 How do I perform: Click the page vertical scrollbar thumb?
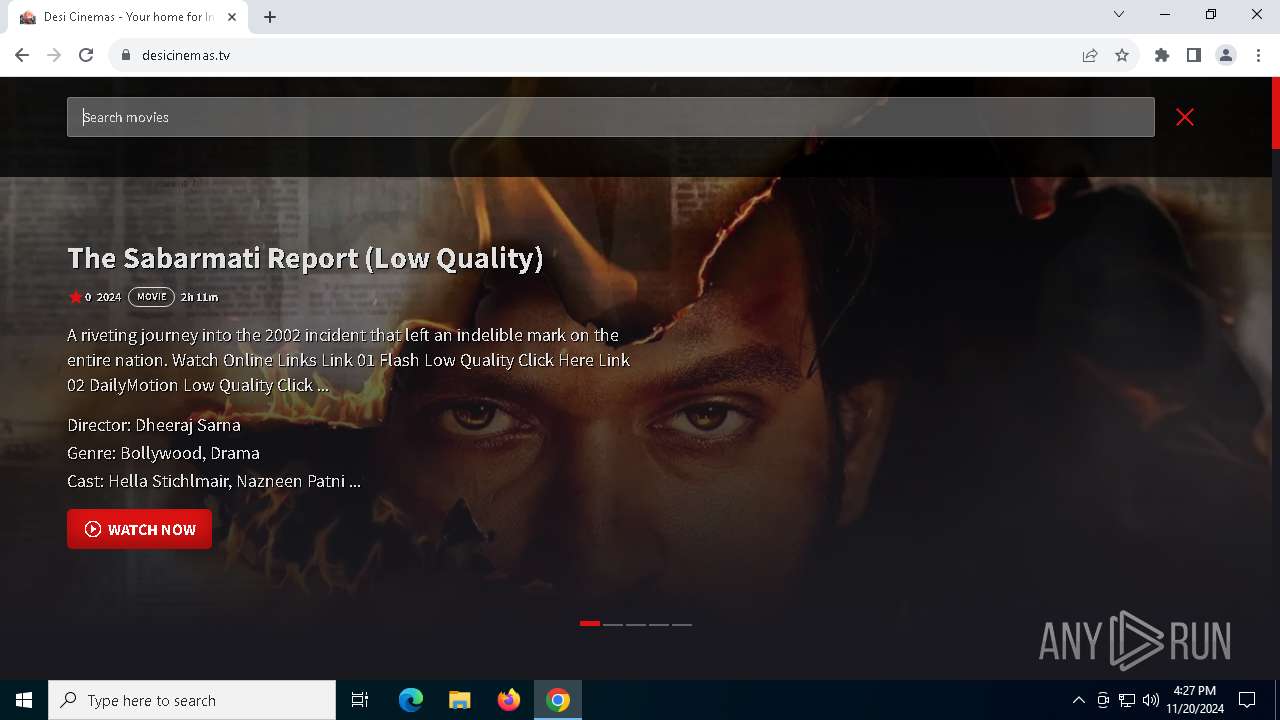point(1275,113)
